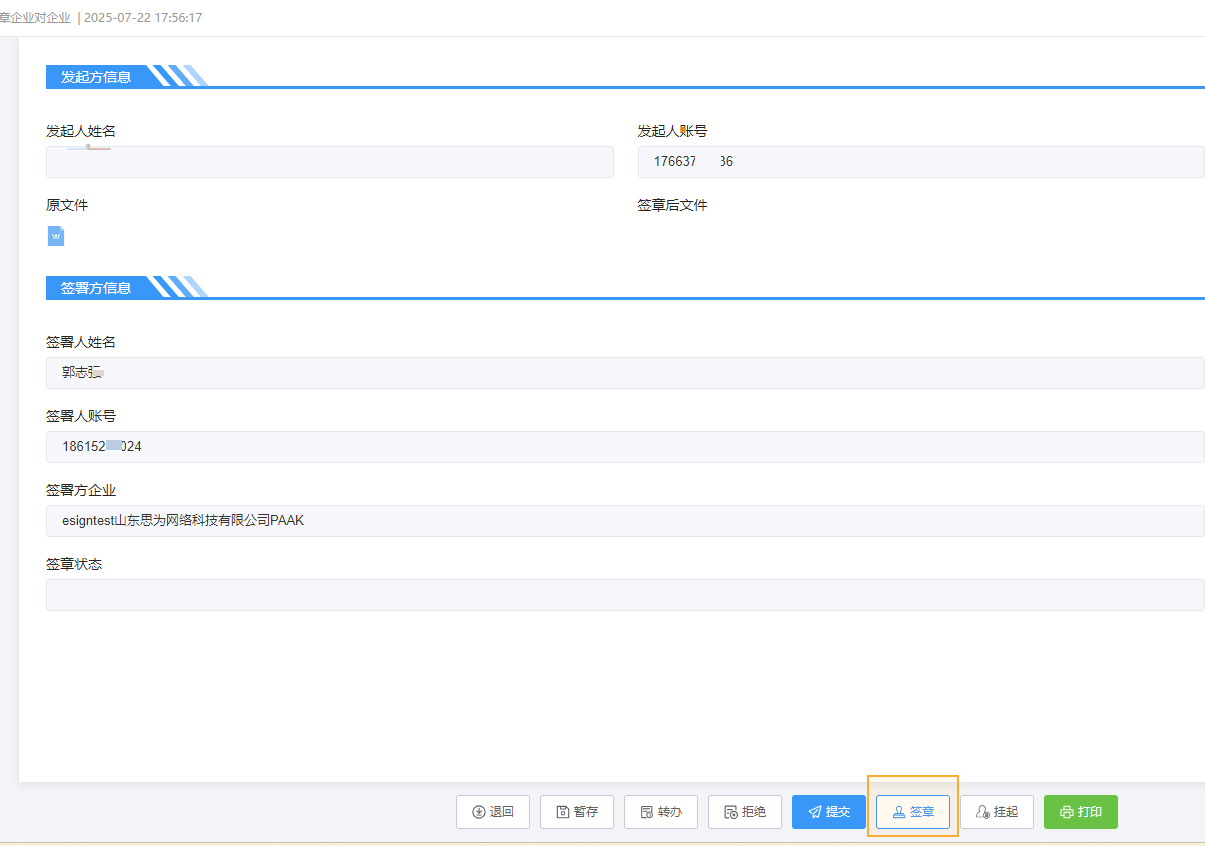Screen dimensions: 1205x846
Task: Click the 发起方信息 section header
Action: 96,77
